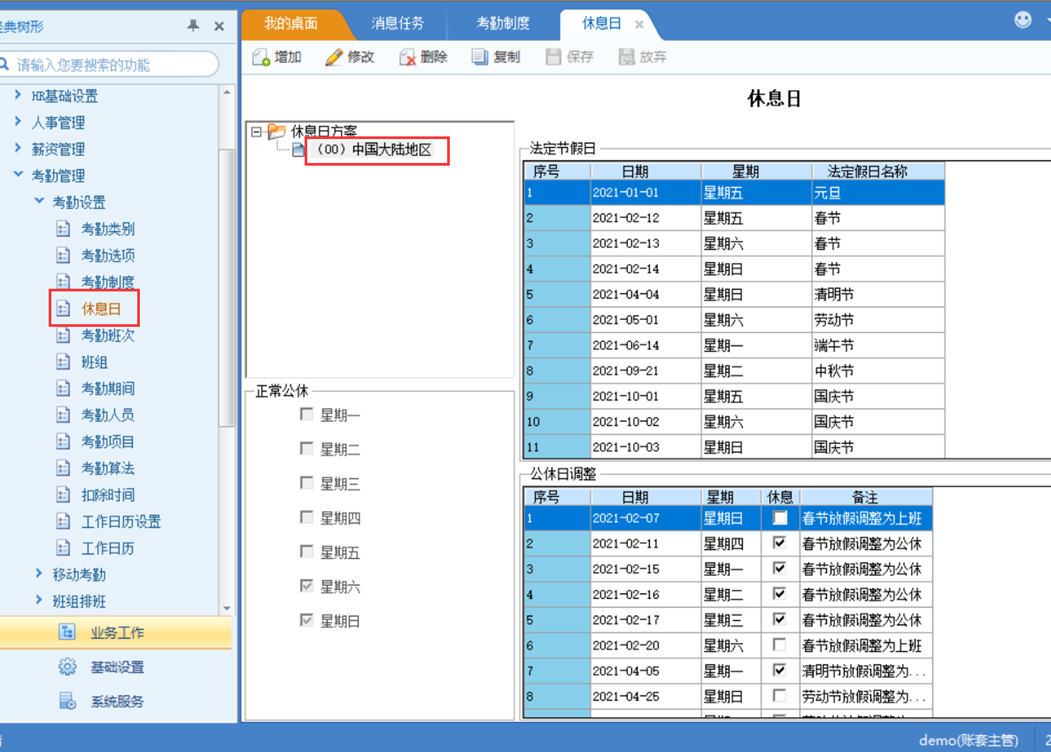Expand the HR基础设置 tree node
The width and height of the screenshot is (1051, 752).
click(17, 95)
